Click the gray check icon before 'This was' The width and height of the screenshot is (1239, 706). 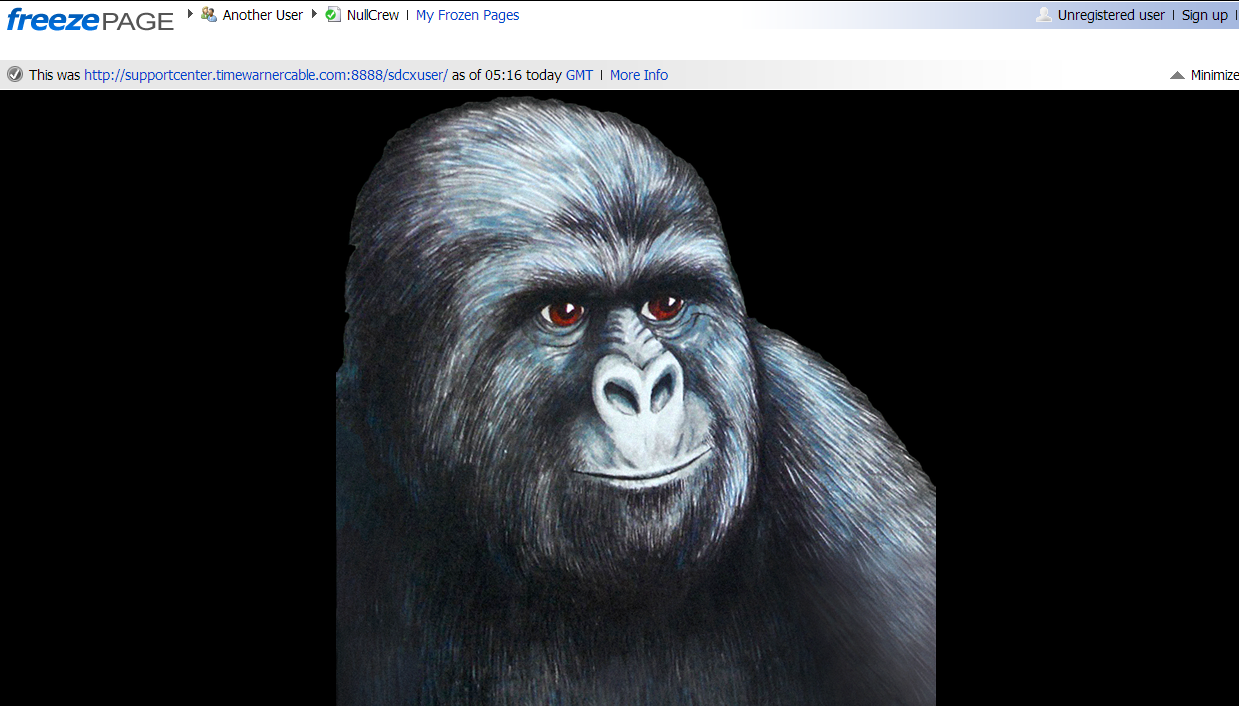(15, 74)
